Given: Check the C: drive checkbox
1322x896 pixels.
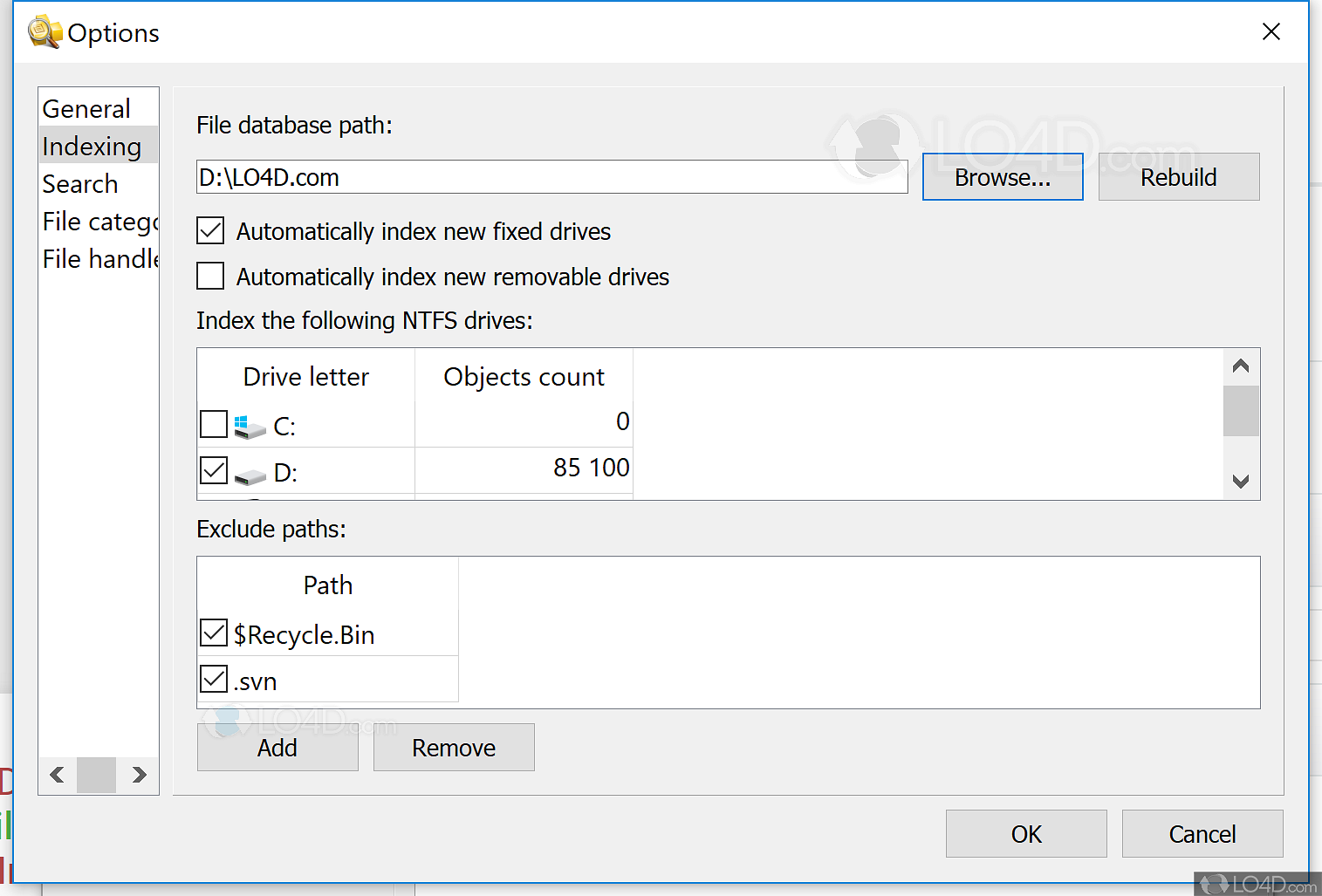Looking at the screenshot, I should coord(214,425).
